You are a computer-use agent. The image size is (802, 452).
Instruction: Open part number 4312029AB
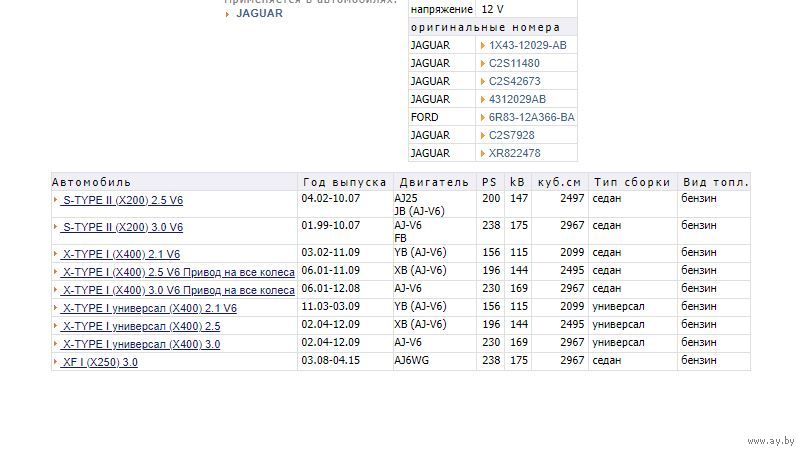518,99
